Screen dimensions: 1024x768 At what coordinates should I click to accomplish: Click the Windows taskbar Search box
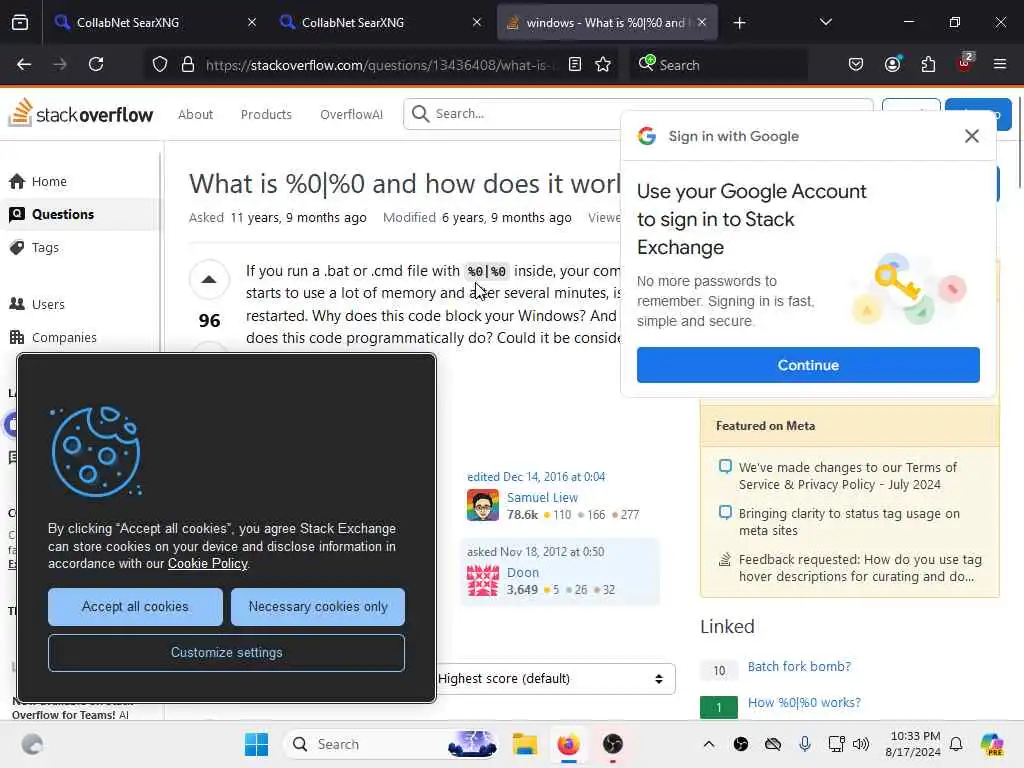coord(392,744)
